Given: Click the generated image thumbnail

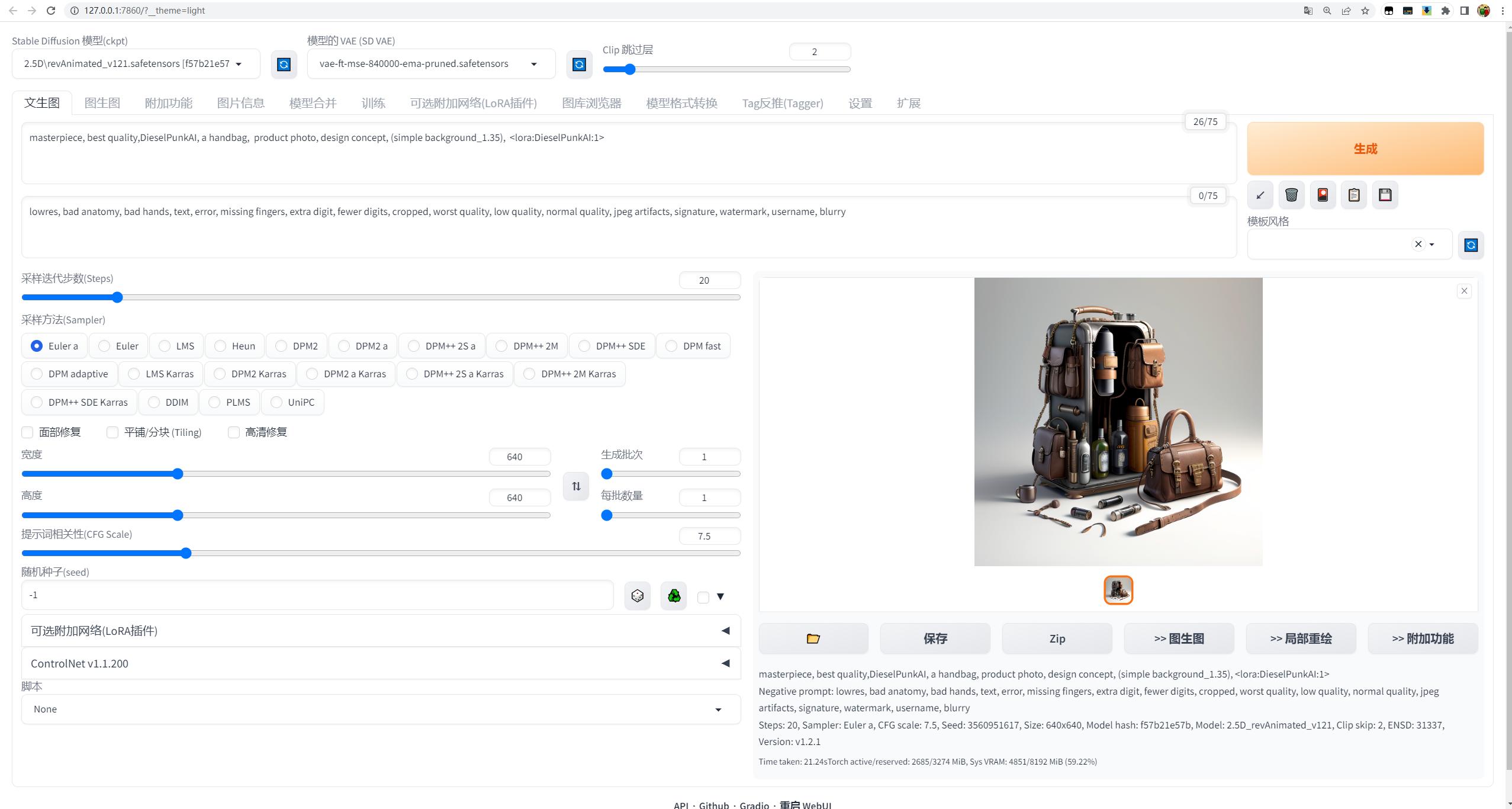Looking at the screenshot, I should point(1118,590).
